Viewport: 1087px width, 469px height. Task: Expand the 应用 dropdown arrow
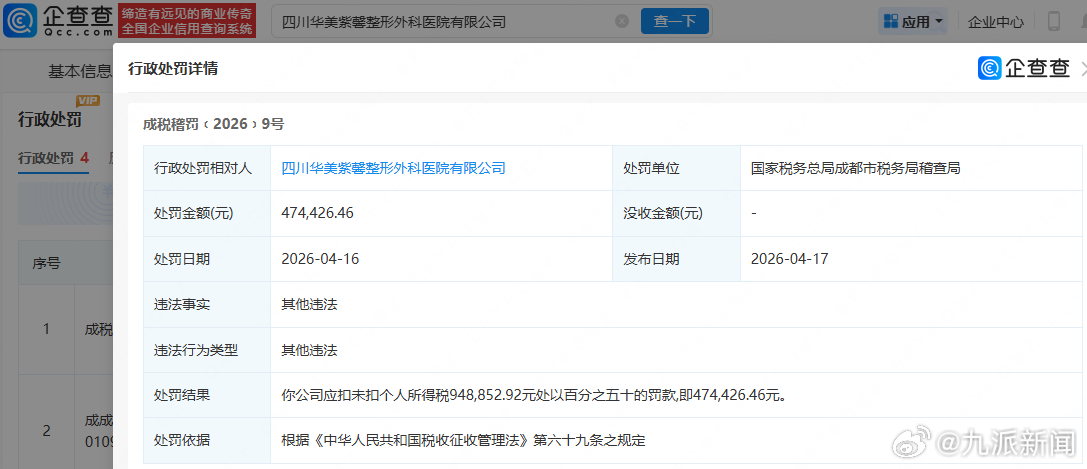click(x=939, y=21)
